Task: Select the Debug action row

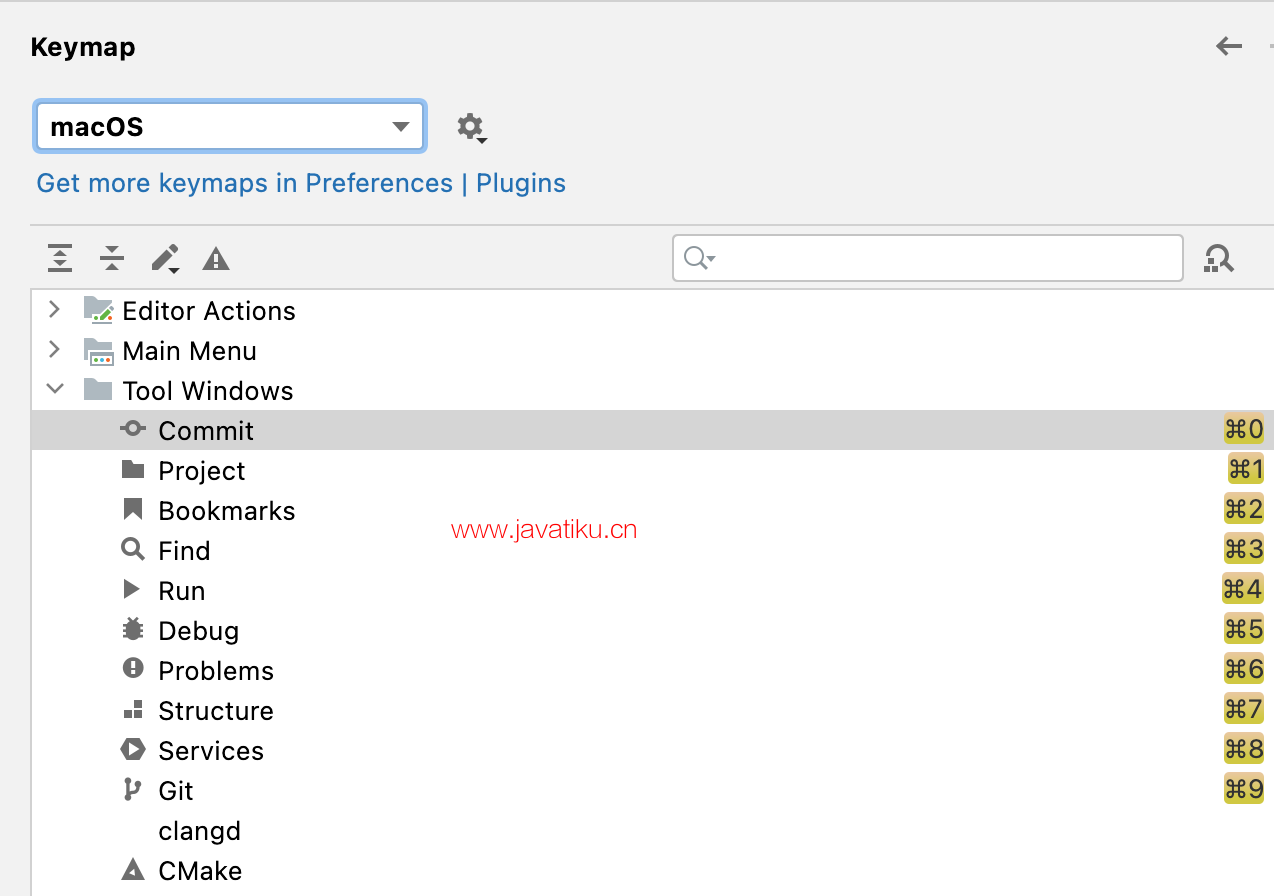Action: pyautogui.click(x=652, y=630)
